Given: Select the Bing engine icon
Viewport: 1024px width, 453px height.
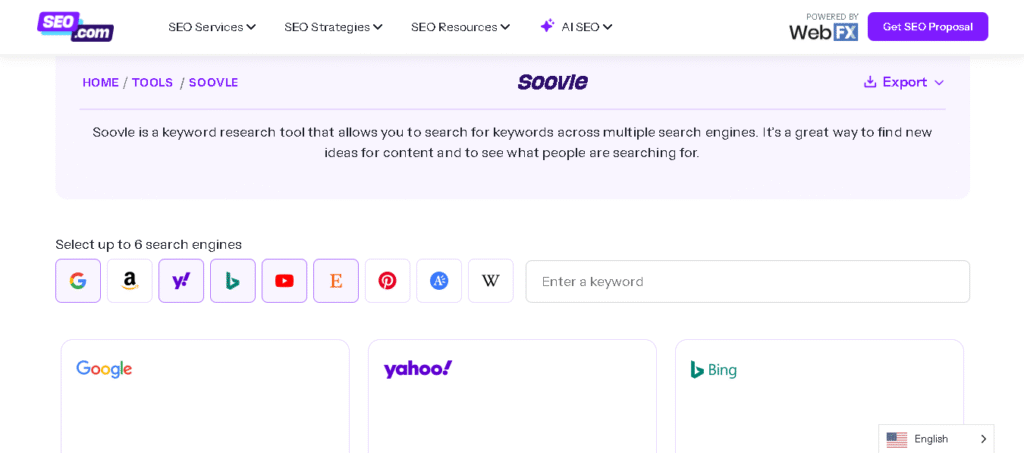Looking at the screenshot, I should 233,281.
